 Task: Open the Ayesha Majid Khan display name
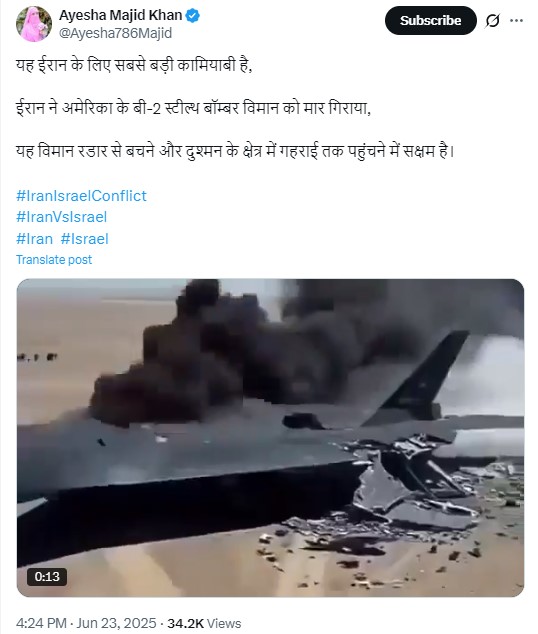tap(120, 15)
